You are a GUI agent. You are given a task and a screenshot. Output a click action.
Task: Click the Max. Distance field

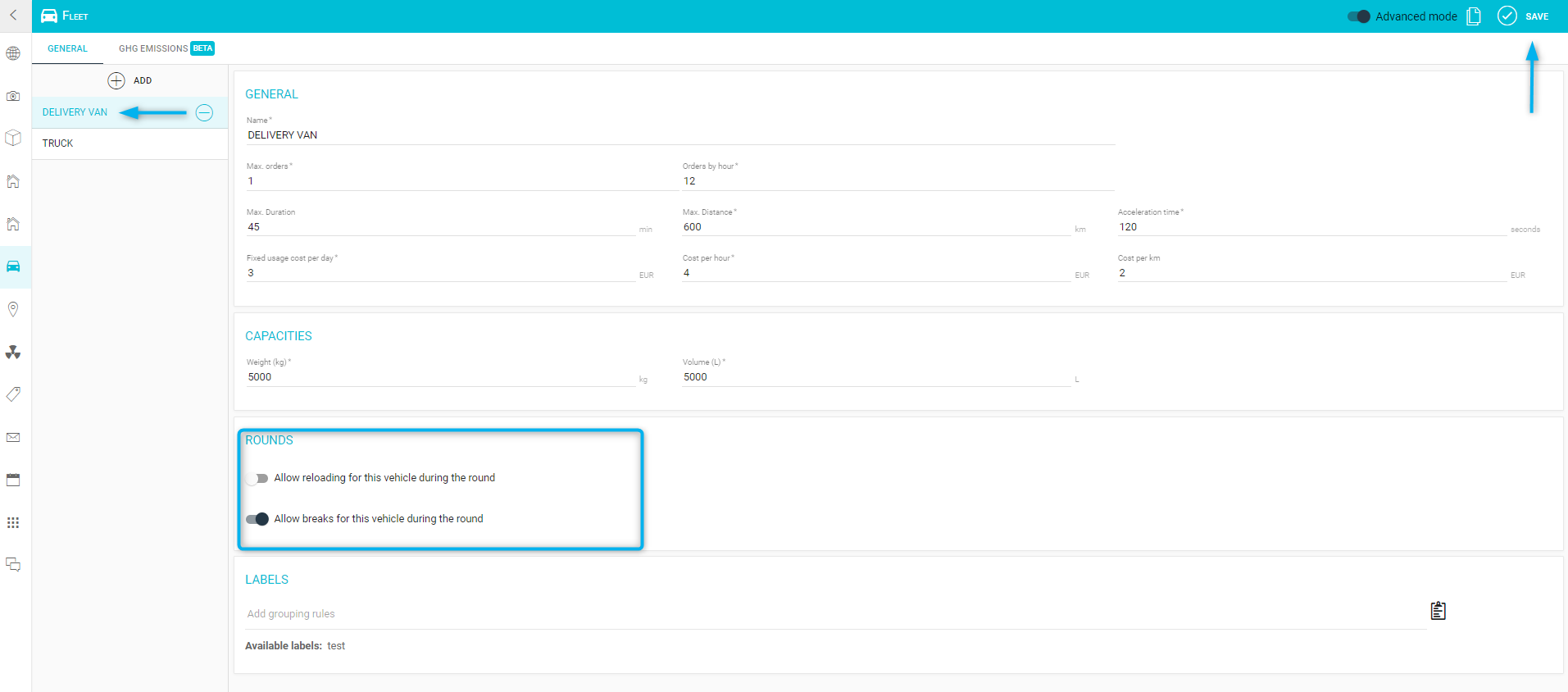pos(876,227)
